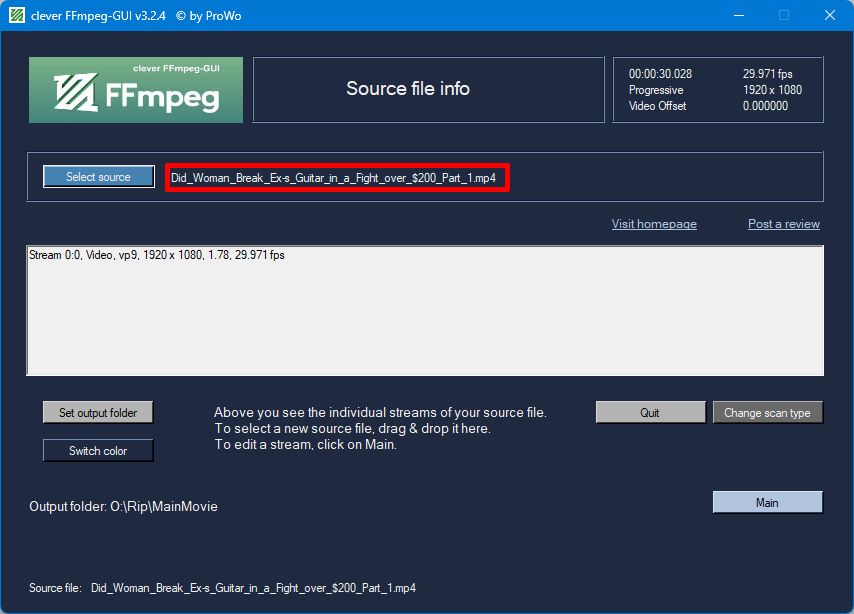854x614 pixels.
Task: Minimize the clever FFmpeg-GUI window
Action: 739,15
